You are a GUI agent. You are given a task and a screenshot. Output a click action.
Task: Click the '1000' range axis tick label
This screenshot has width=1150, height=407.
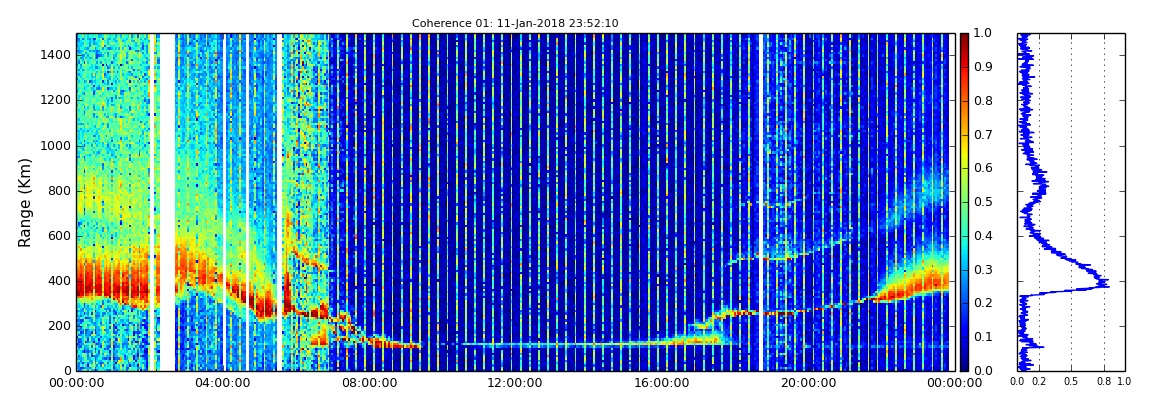tap(57, 146)
